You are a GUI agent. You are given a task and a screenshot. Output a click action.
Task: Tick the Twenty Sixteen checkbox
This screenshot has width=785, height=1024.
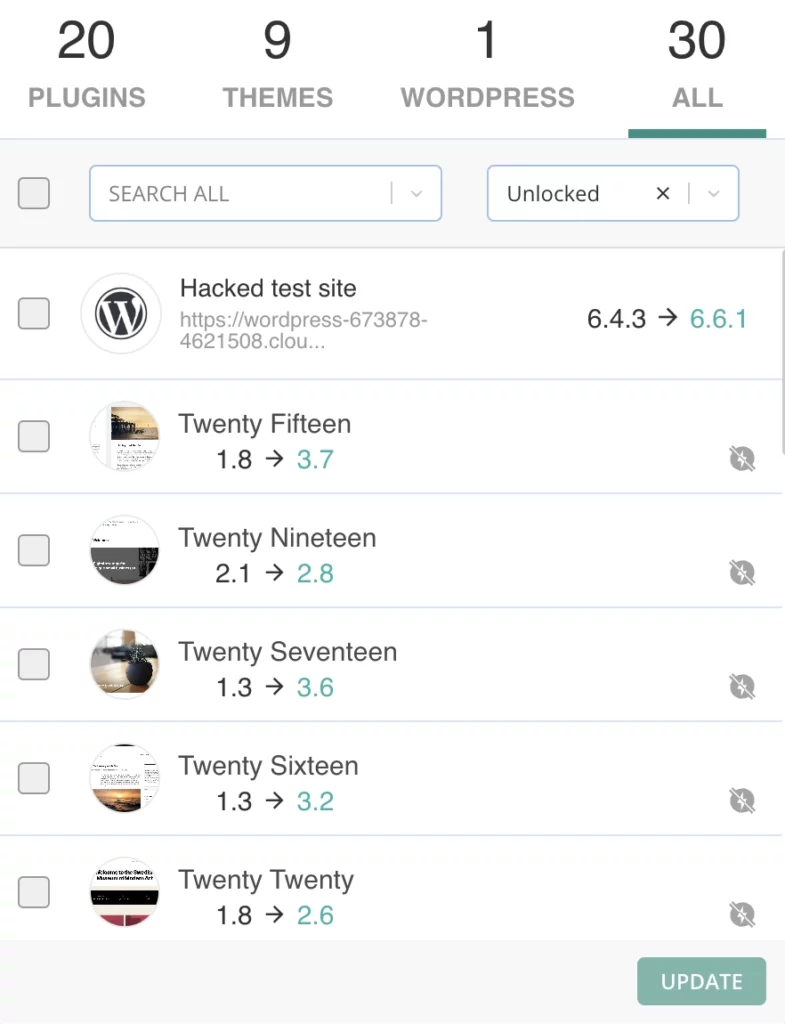[x=34, y=778]
